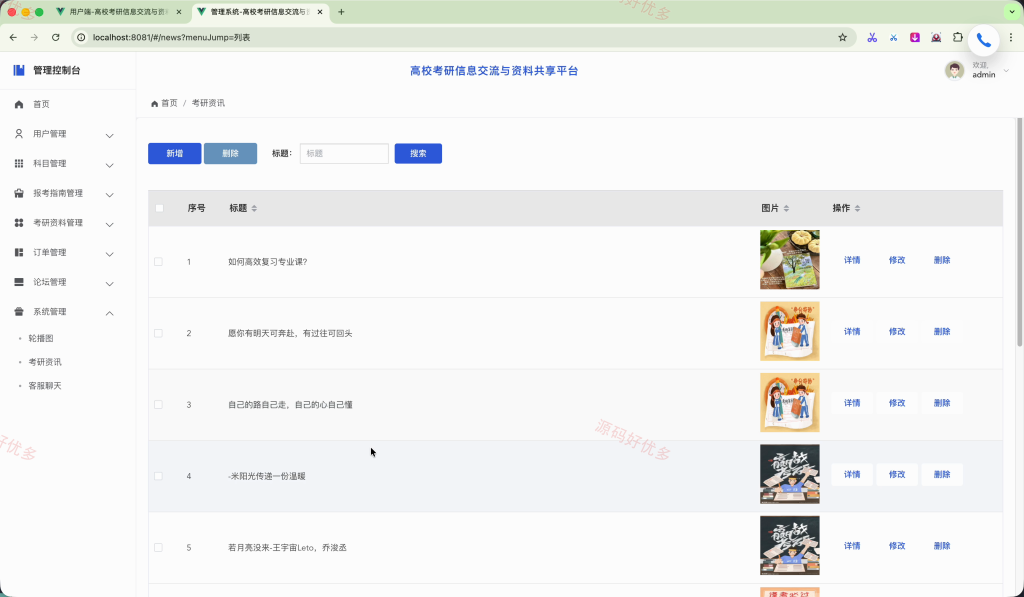Open 客服聊天 submenu item
This screenshot has width=1024, height=597.
(x=45, y=386)
